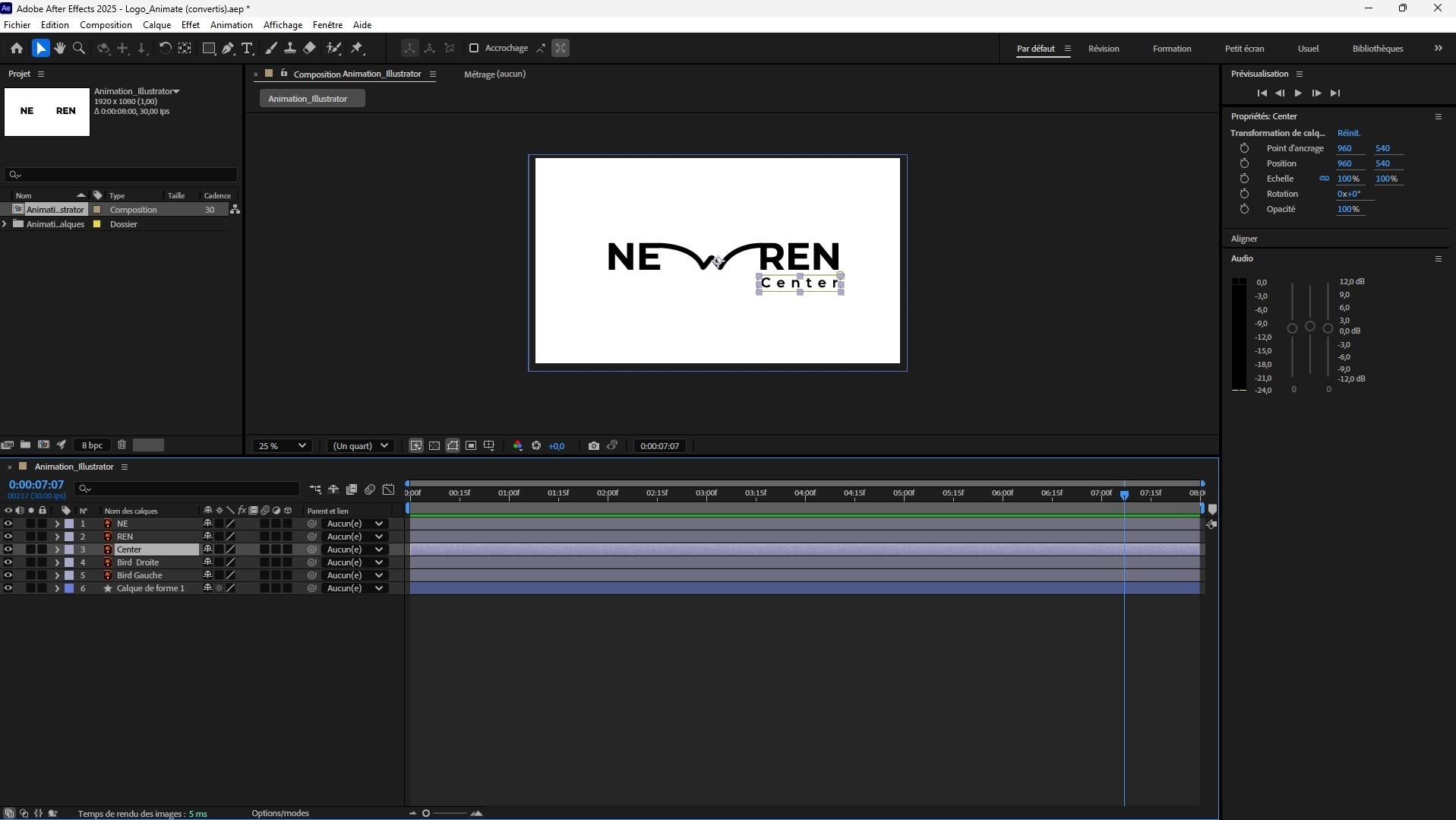This screenshot has width=1456, height=820.
Task: Select the Horizontal Type tool
Action: [x=247, y=48]
